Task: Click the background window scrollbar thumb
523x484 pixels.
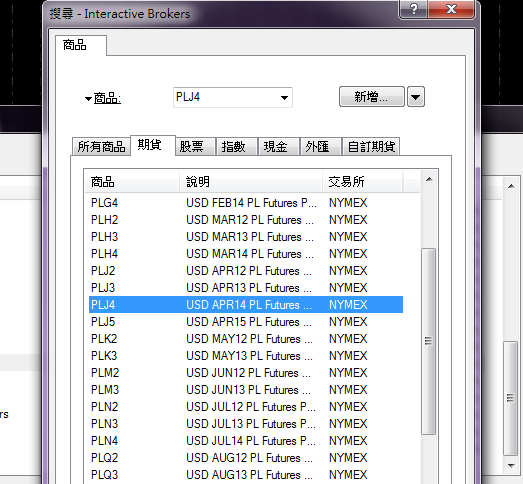Action: [510, 398]
